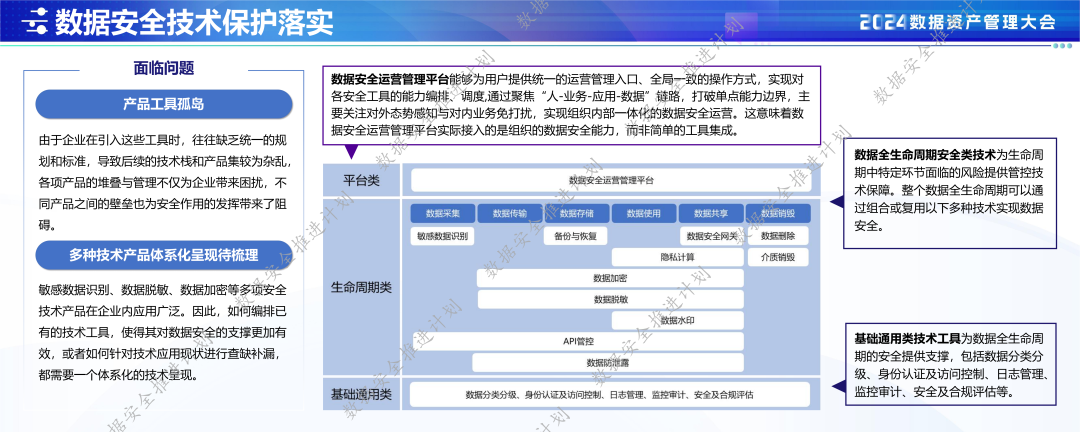This screenshot has width=1080, height=432.
Task: Select the 敏感数据识别 box
Action: (442, 236)
